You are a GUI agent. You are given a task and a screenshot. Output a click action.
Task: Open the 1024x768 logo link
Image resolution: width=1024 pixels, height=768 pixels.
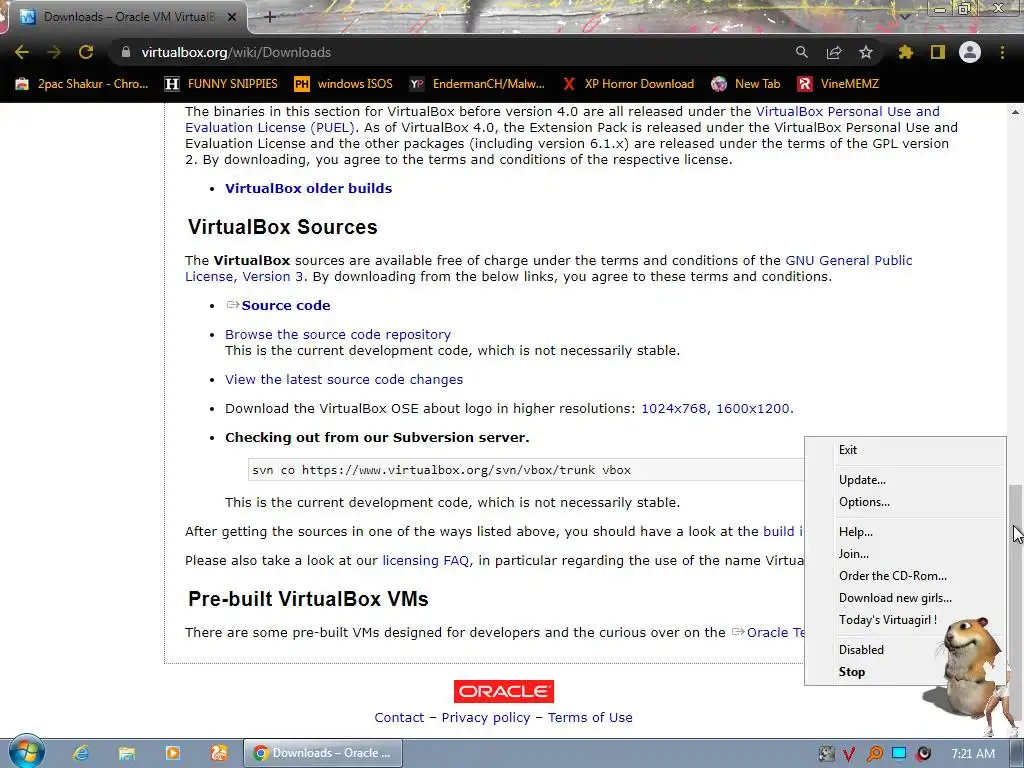[x=673, y=409]
